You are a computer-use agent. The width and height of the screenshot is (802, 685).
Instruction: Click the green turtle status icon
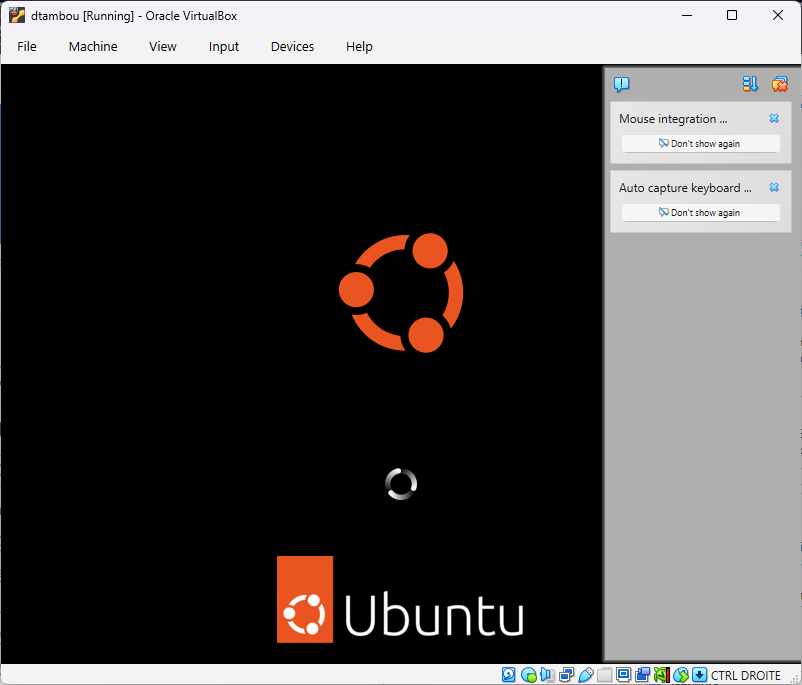662,675
